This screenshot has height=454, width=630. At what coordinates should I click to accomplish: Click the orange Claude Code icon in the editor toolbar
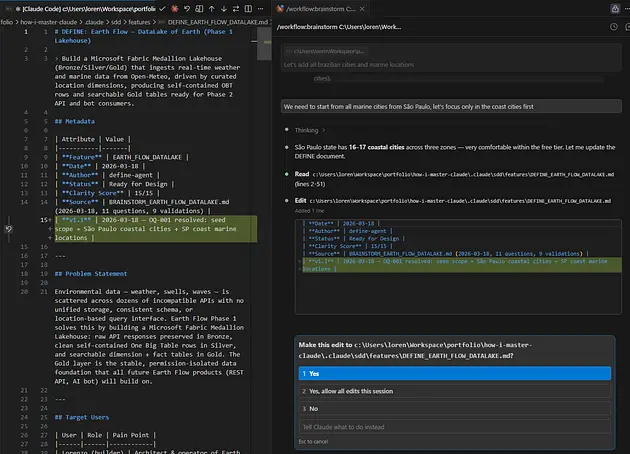coord(174,8)
